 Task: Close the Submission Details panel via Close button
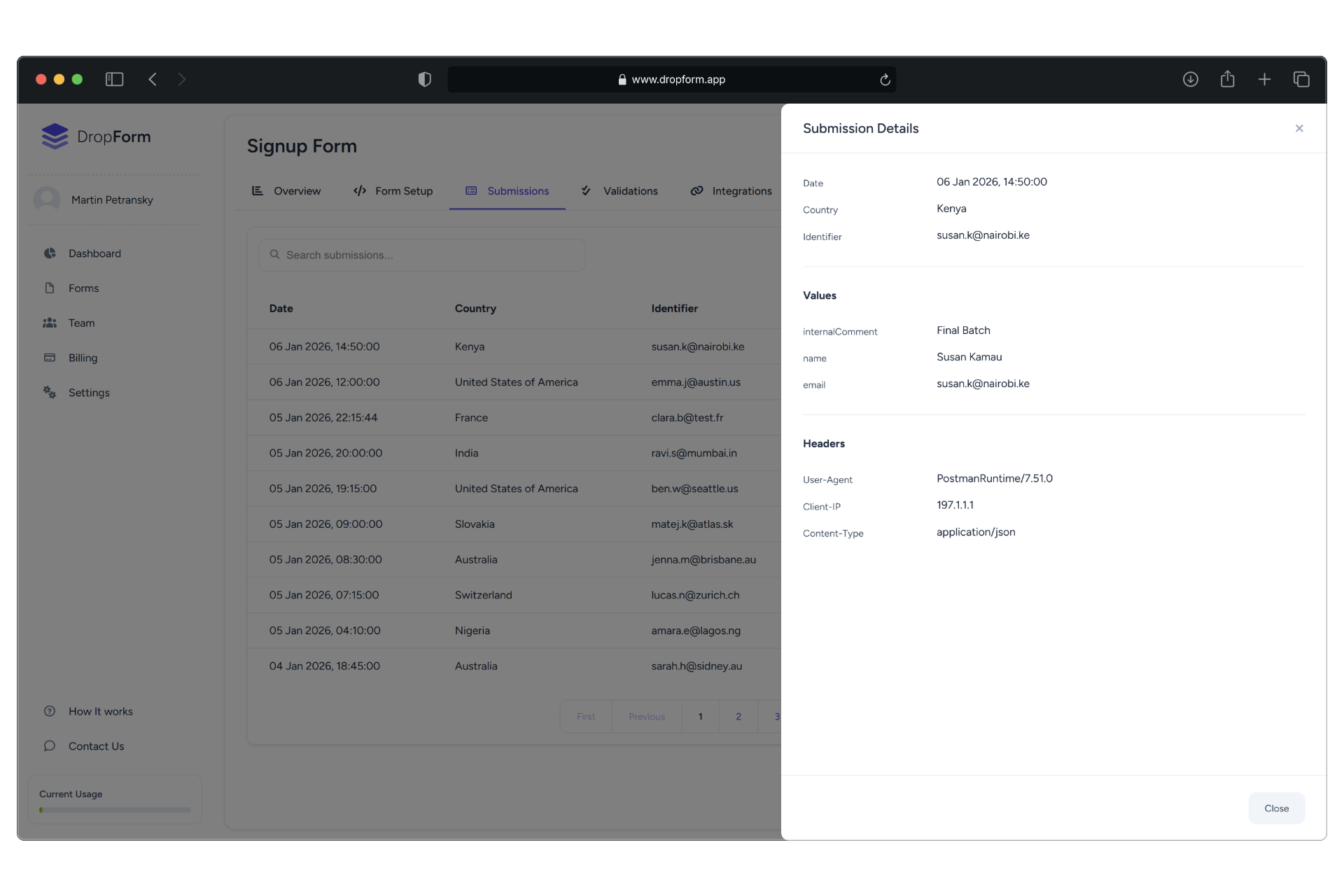pyautogui.click(x=1276, y=808)
